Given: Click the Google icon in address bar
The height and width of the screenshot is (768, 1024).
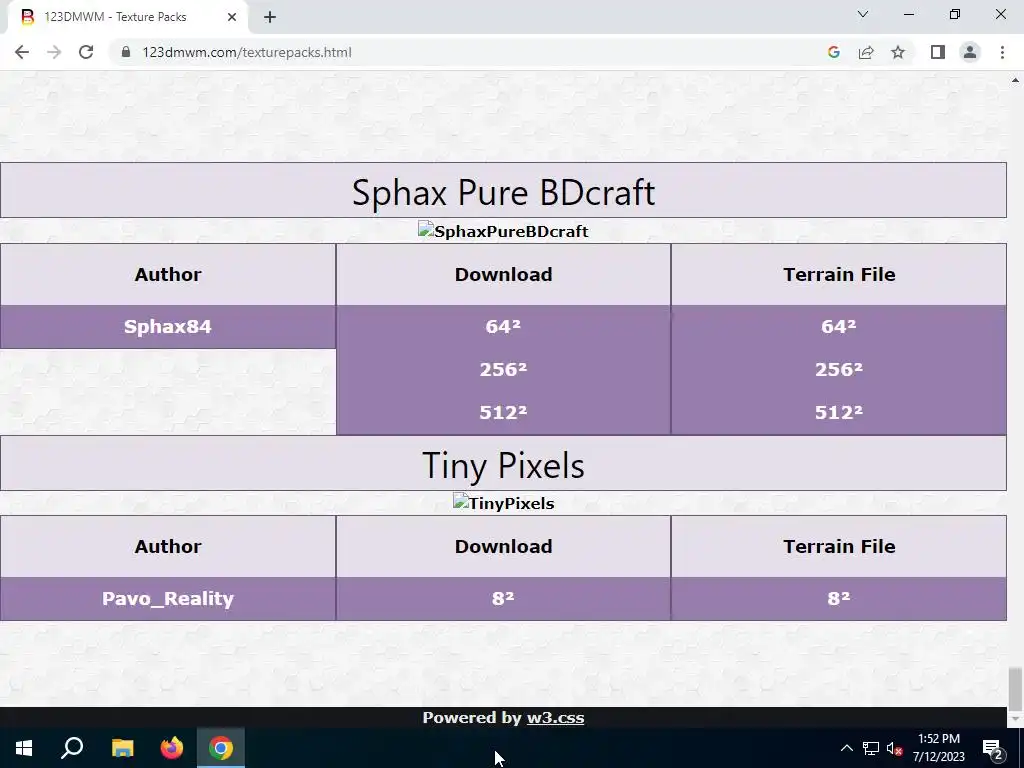Looking at the screenshot, I should [833, 52].
